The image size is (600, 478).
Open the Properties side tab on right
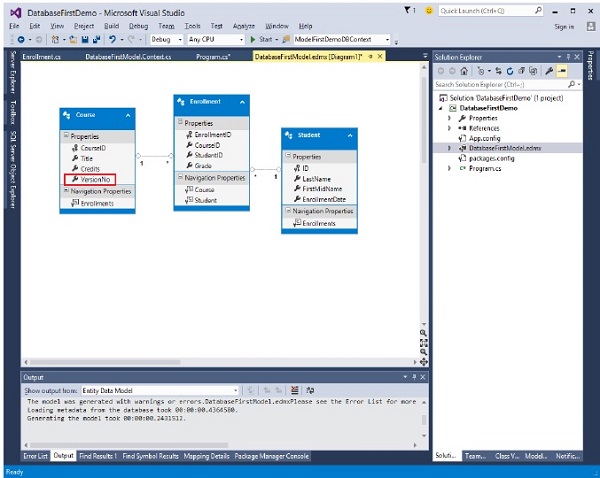[590, 65]
